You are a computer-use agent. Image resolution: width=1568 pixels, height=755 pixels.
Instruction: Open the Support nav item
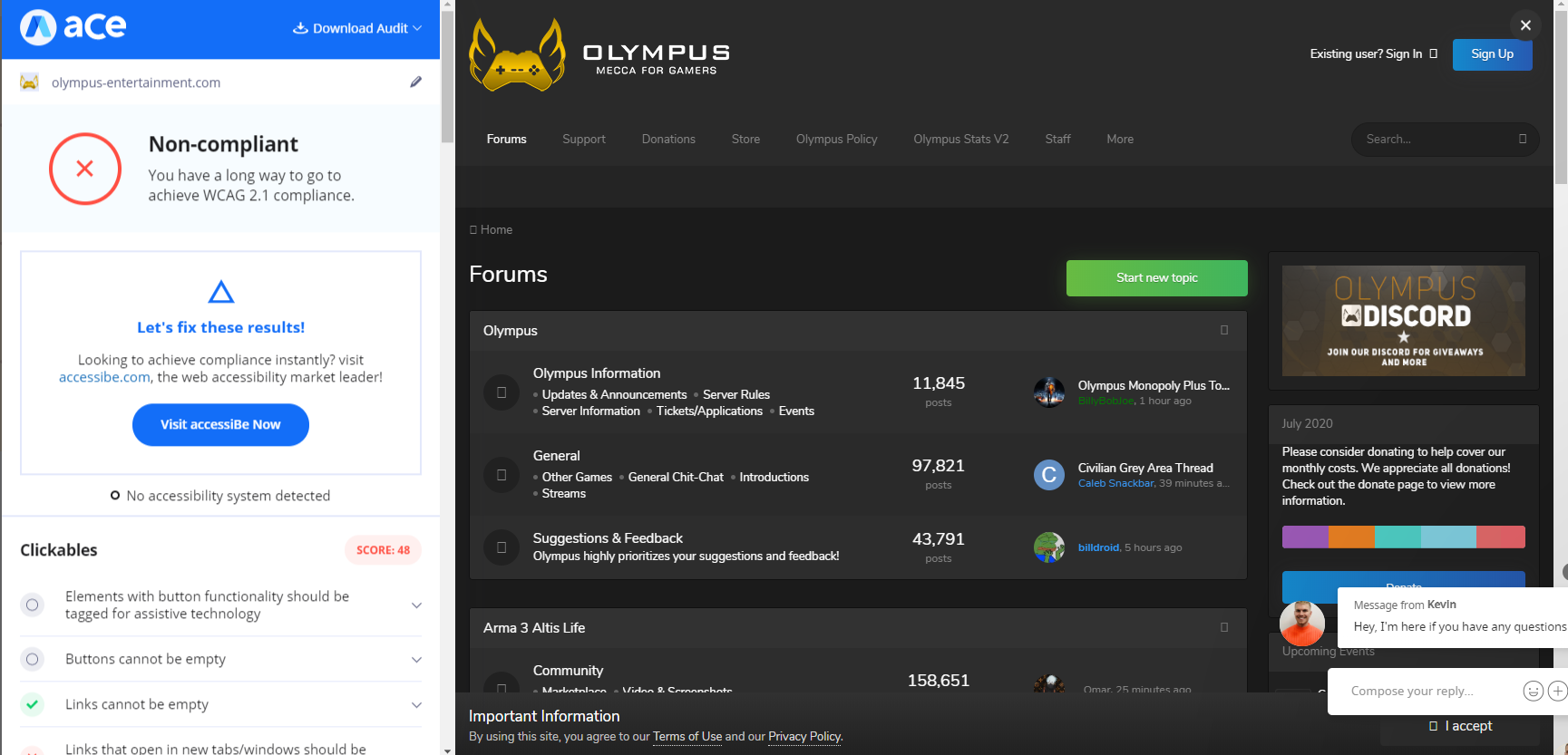[x=584, y=139]
